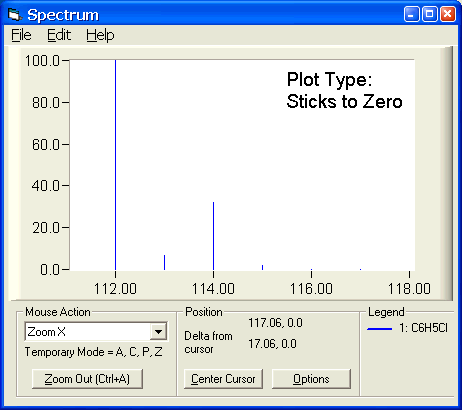The height and width of the screenshot is (410, 462).
Task: Expand the Mouse Action dropdown arrow
Action: click(x=158, y=332)
